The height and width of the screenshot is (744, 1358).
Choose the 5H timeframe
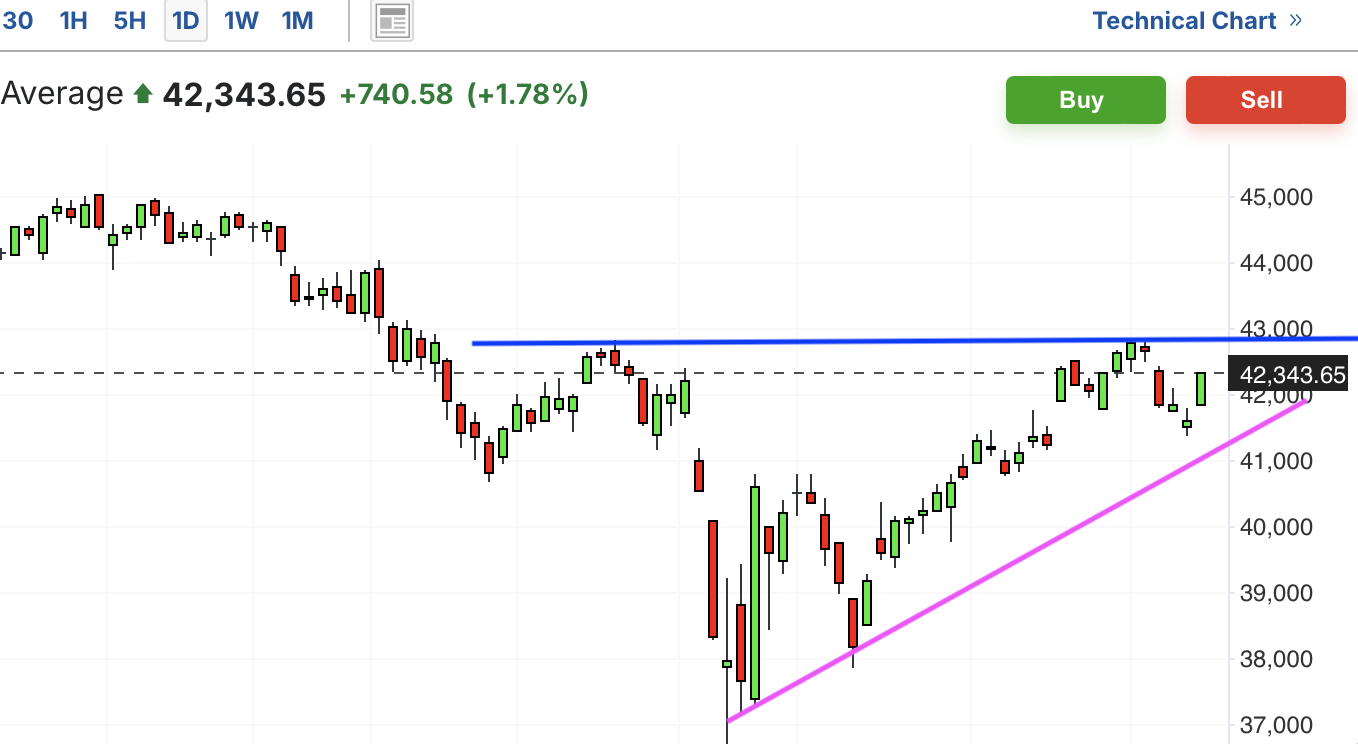[129, 20]
